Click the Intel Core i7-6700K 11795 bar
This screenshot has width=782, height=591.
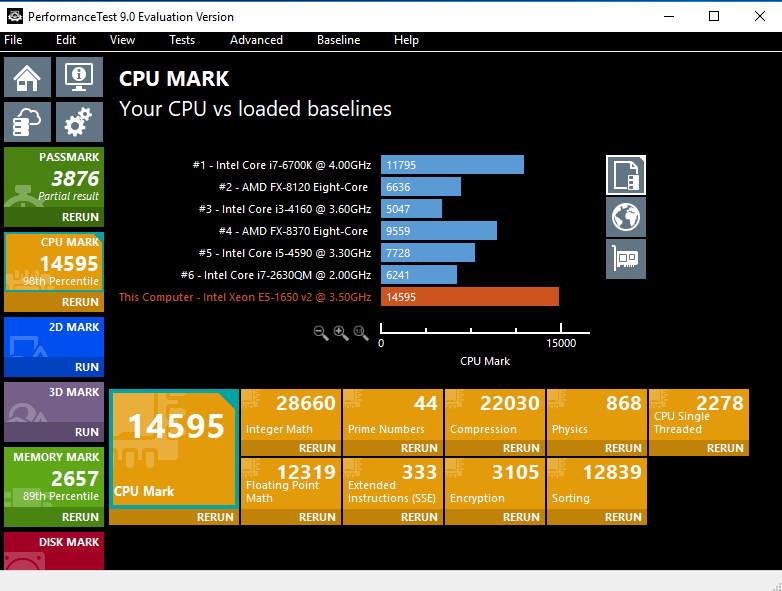pos(452,165)
